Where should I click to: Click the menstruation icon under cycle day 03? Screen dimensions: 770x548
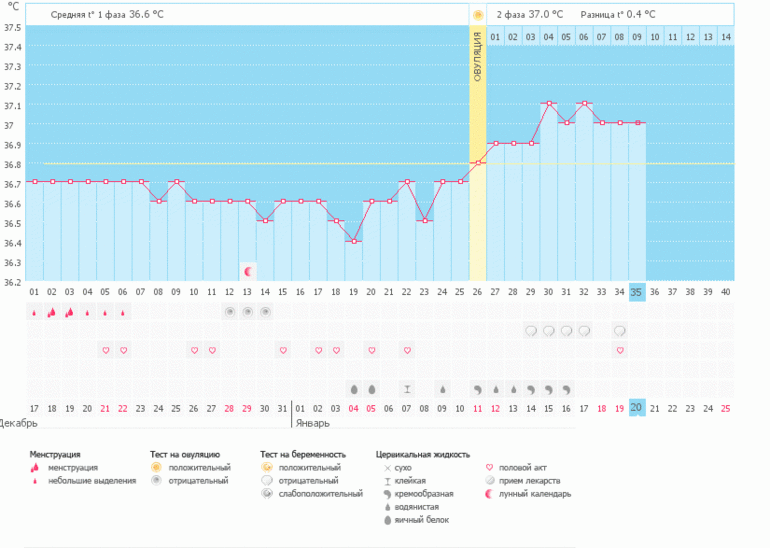[x=69, y=312]
